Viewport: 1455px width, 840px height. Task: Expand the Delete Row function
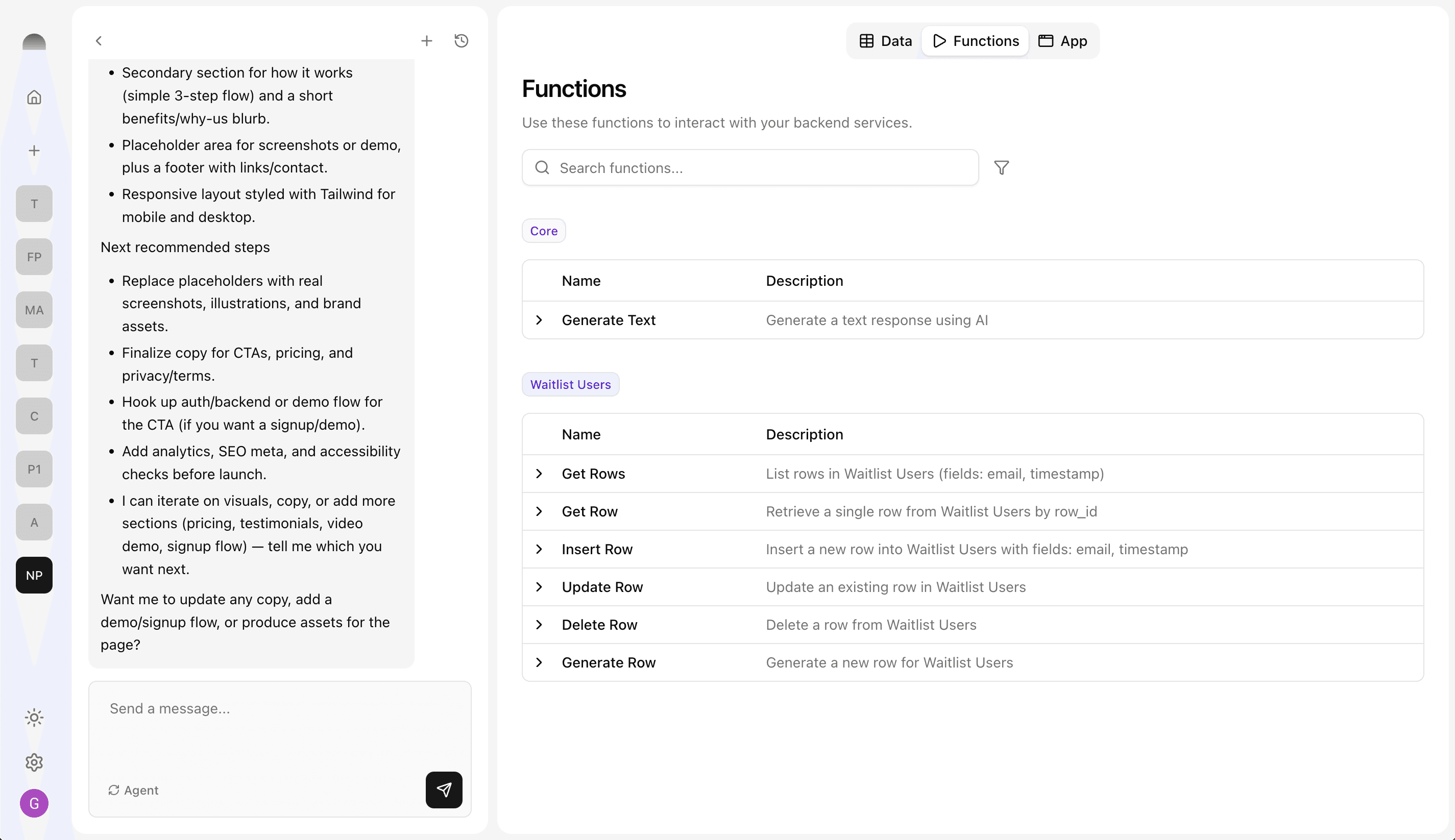[539, 625]
